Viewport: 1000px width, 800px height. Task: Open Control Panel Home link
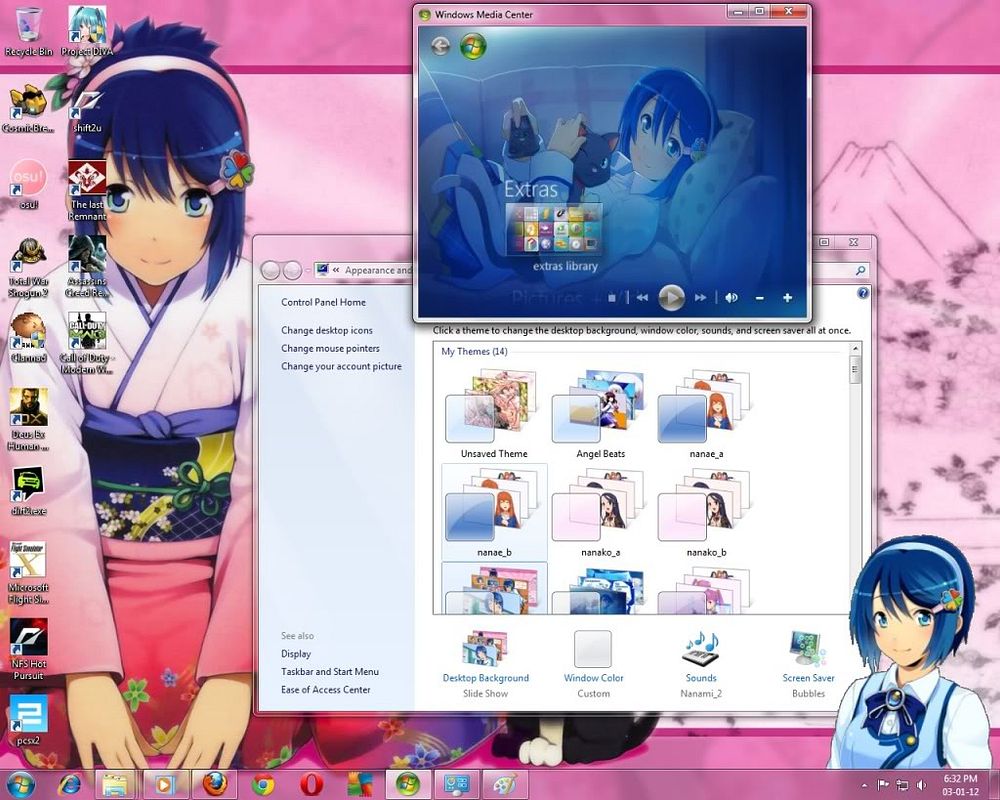(x=323, y=302)
